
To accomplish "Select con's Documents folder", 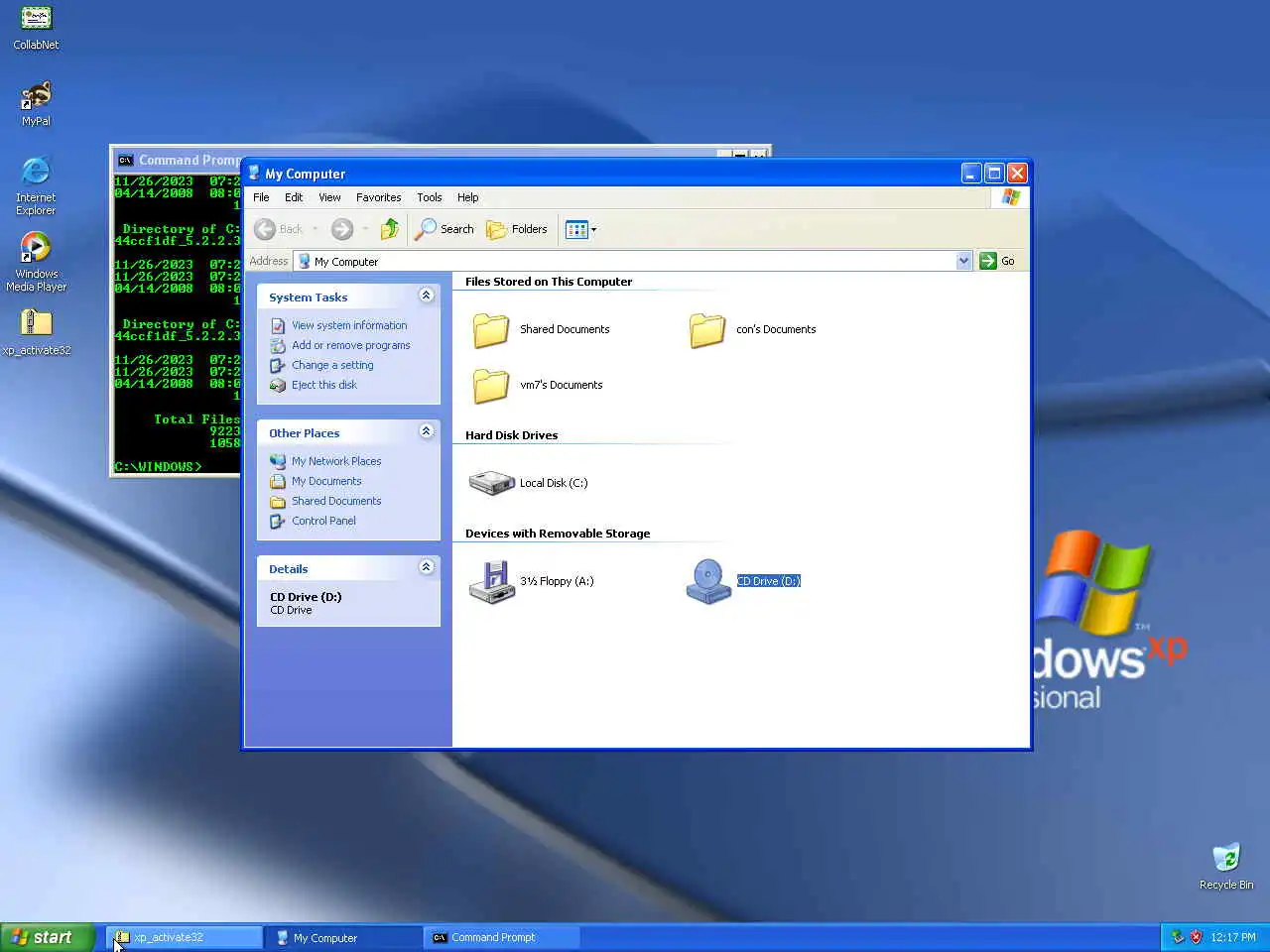I will click(x=753, y=329).
